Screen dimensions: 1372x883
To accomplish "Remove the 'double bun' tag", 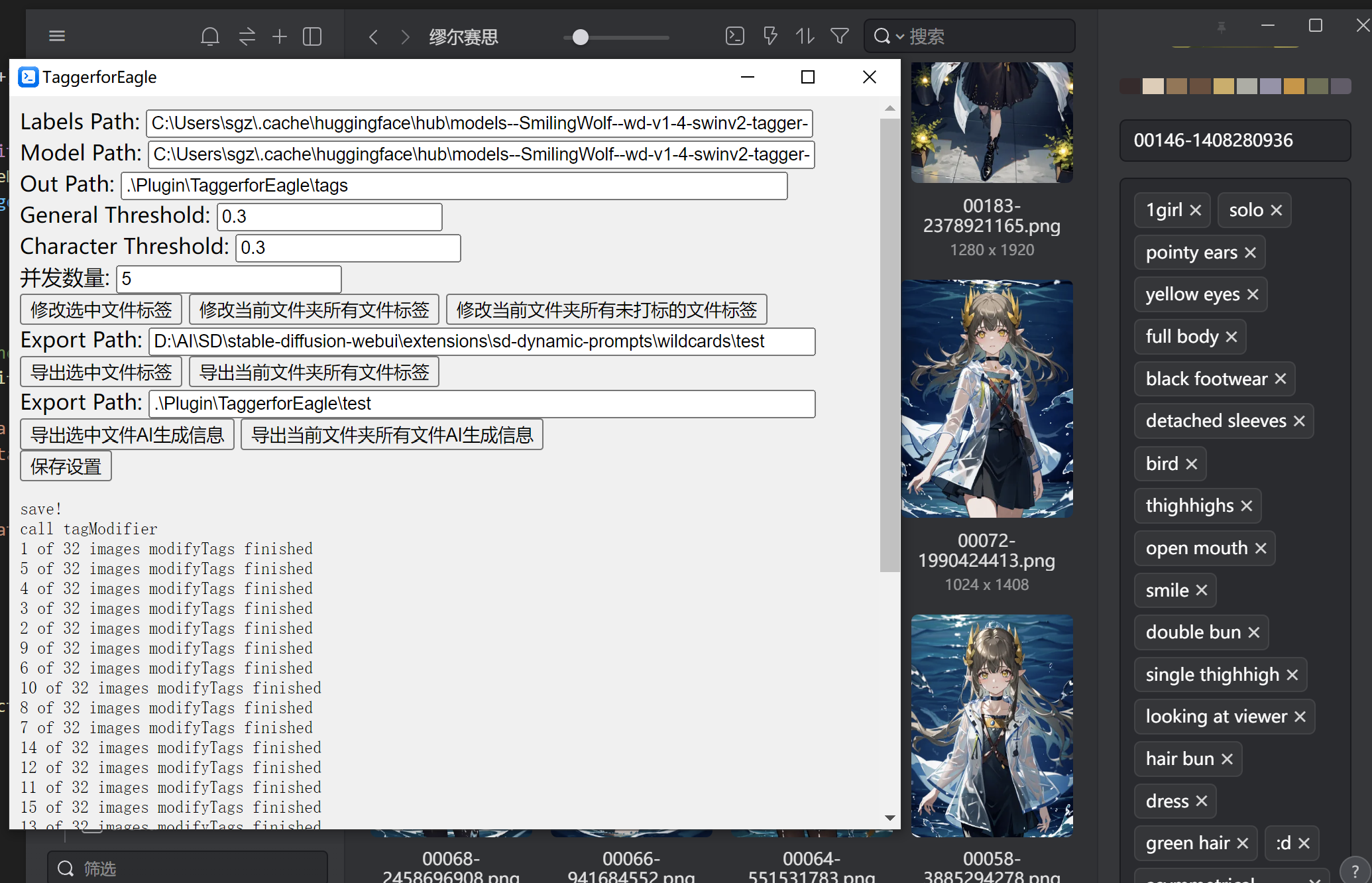I will 1253,632.
